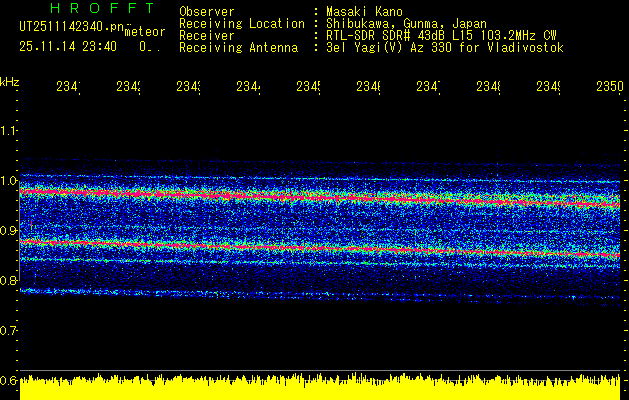Image resolution: width=629 pixels, height=400 pixels.
Task: Click the 2350 time marker
Action: [609, 87]
